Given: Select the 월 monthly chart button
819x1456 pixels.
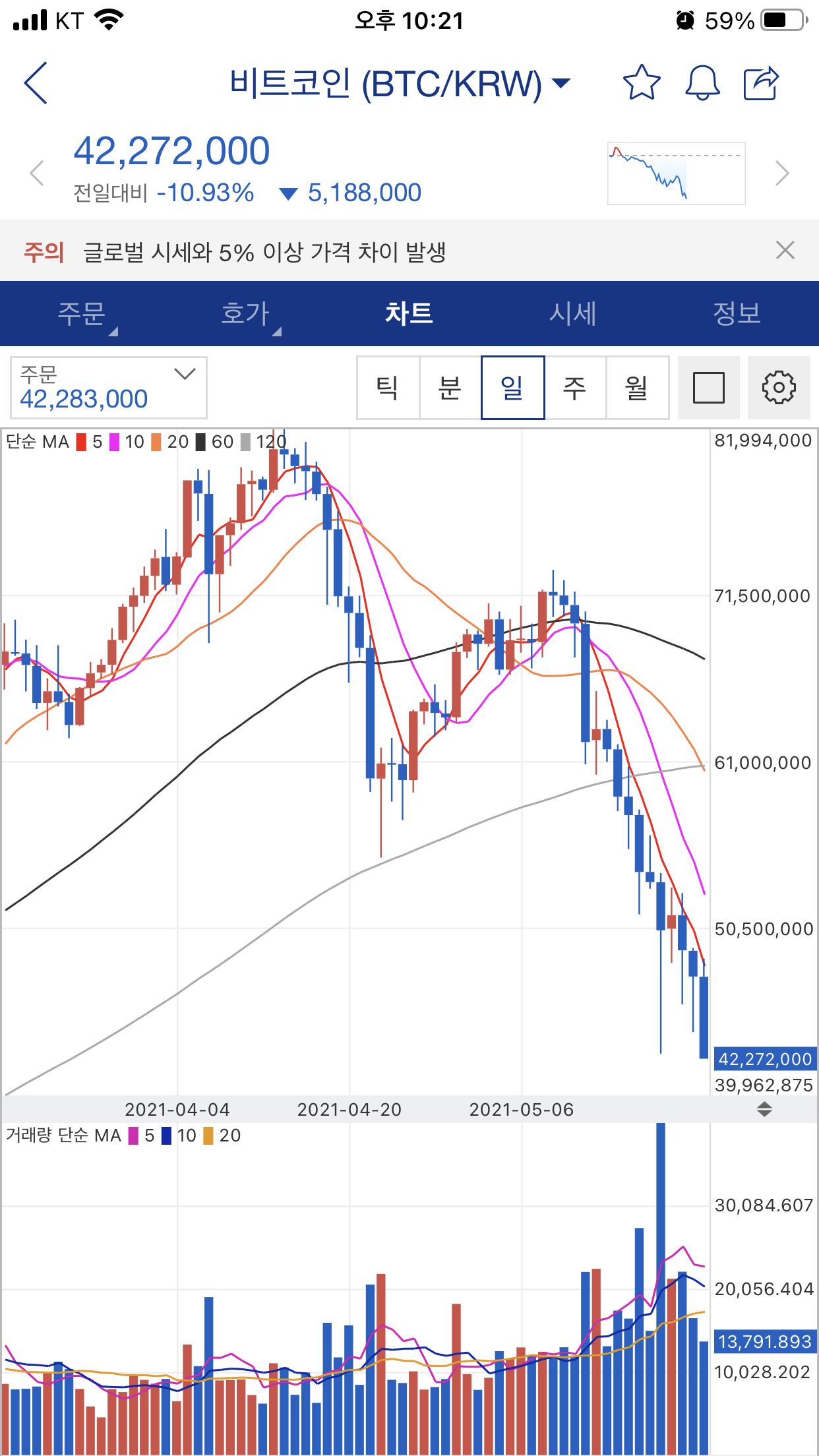Looking at the screenshot, I should click(x=636, y=388).
